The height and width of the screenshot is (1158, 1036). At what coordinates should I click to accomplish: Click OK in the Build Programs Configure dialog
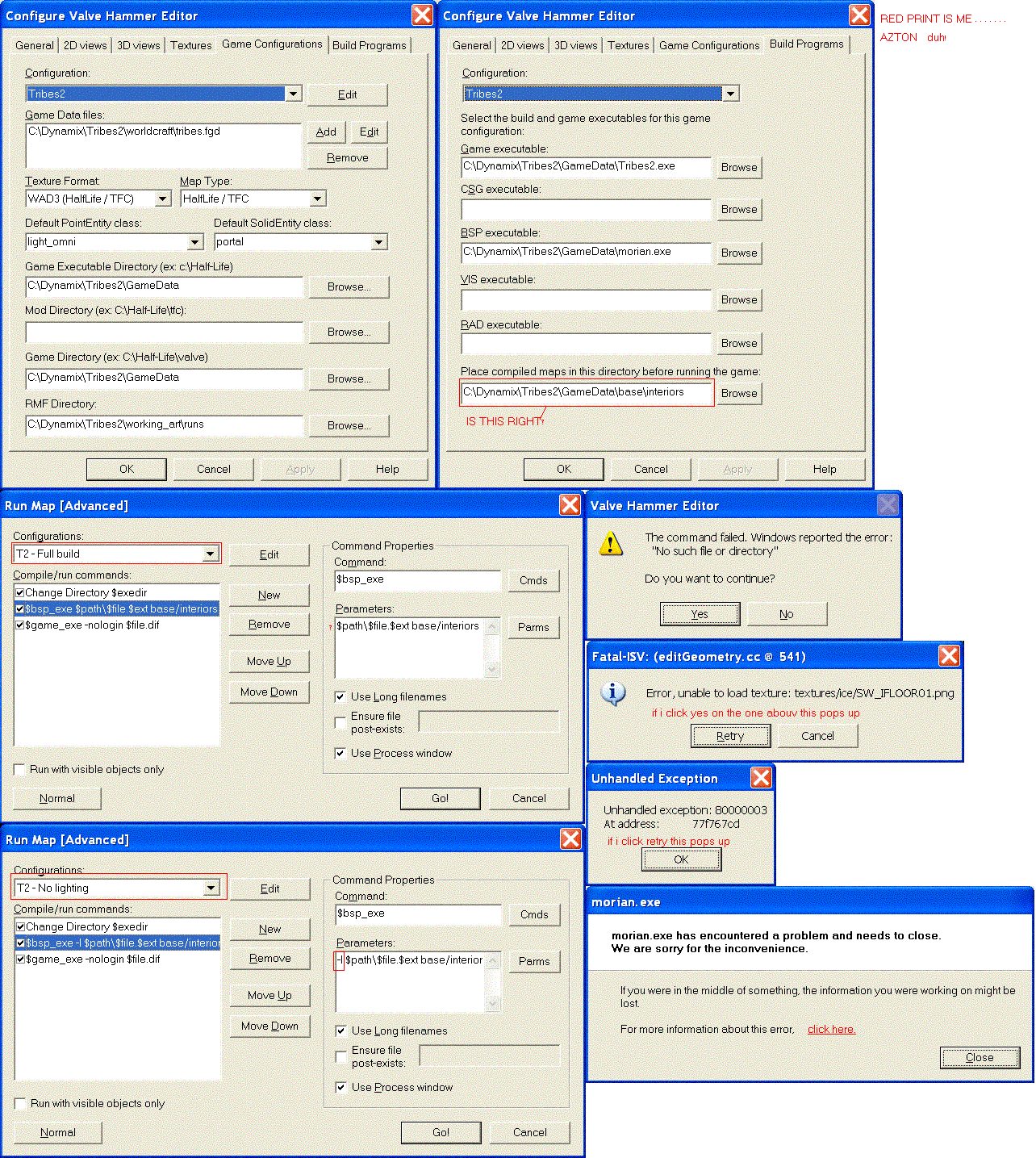564,469
